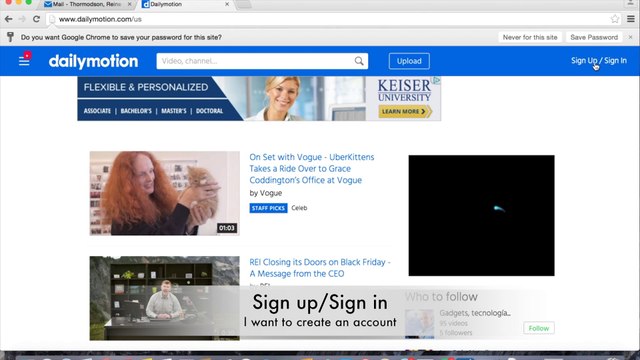The height and width of the screenshot is (360, 640).
Task: Click the search magnifier icon
Action: click(x=359, y=61)
